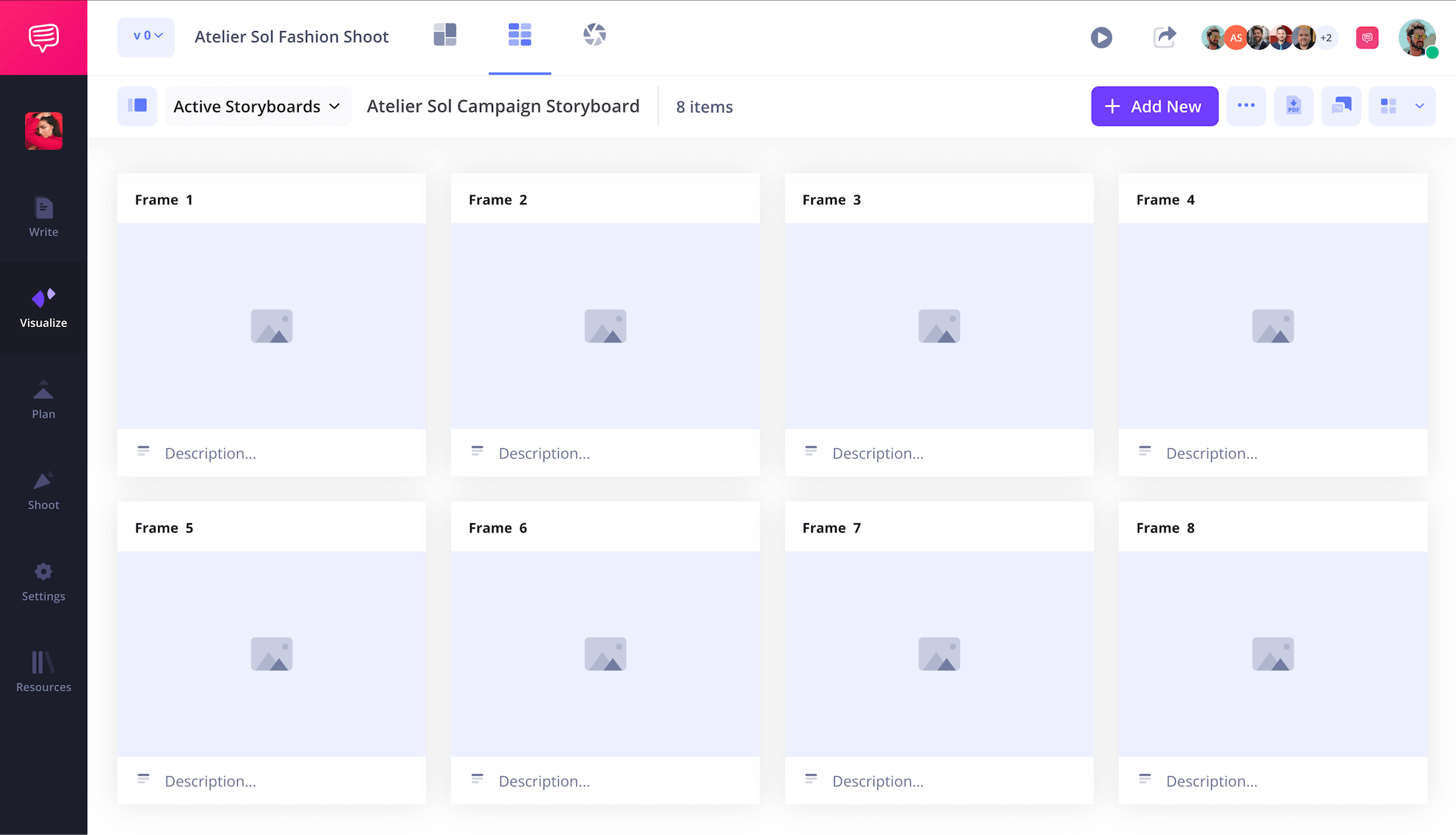Click the Add New button
This screenshot has height=835, width=1456.
coord(1154,106)
